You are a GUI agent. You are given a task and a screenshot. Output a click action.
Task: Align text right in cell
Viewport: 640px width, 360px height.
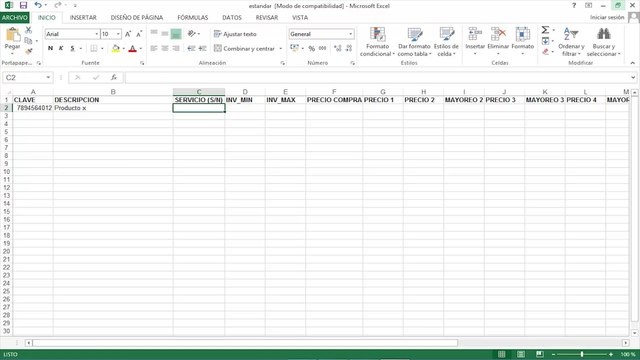click(176, 49)
